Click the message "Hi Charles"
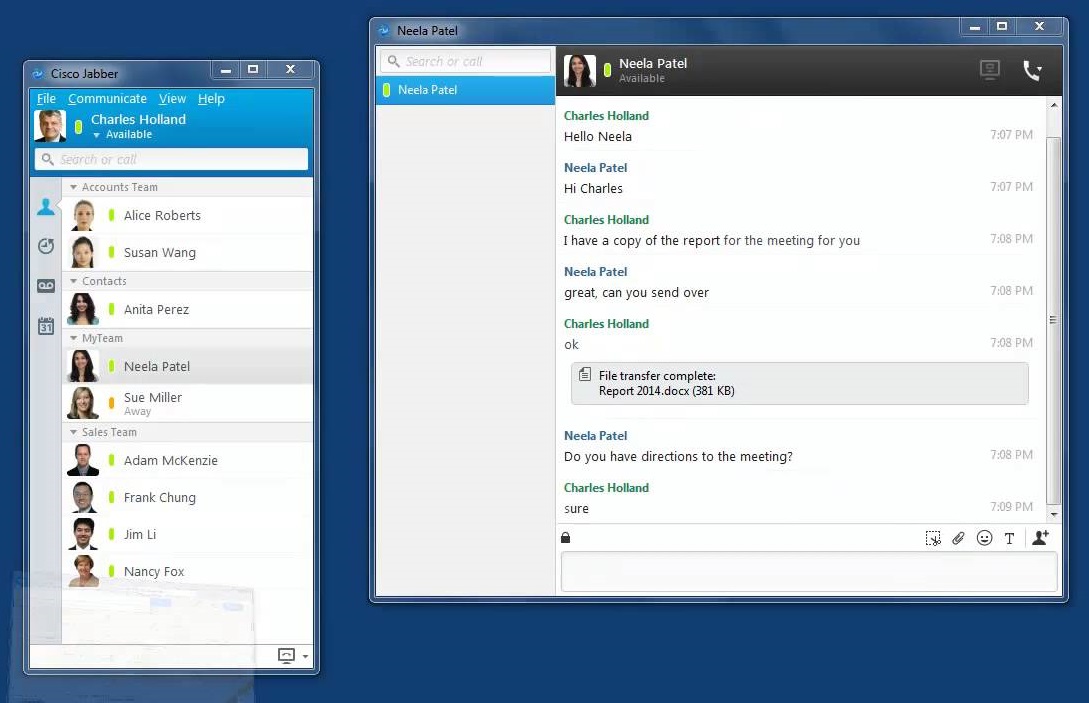 (593, 189)
